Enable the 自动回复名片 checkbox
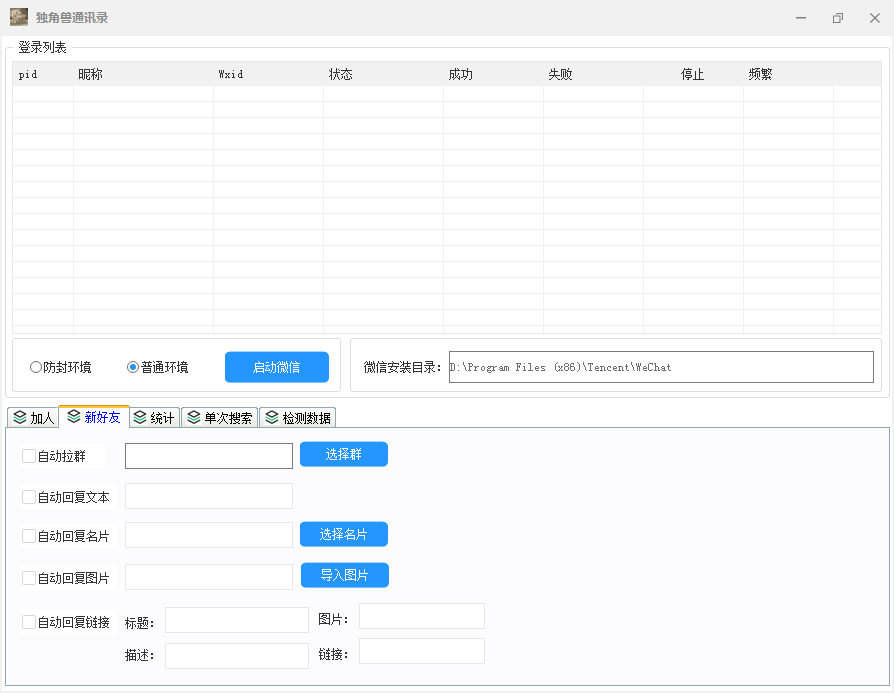 point(29,536)
